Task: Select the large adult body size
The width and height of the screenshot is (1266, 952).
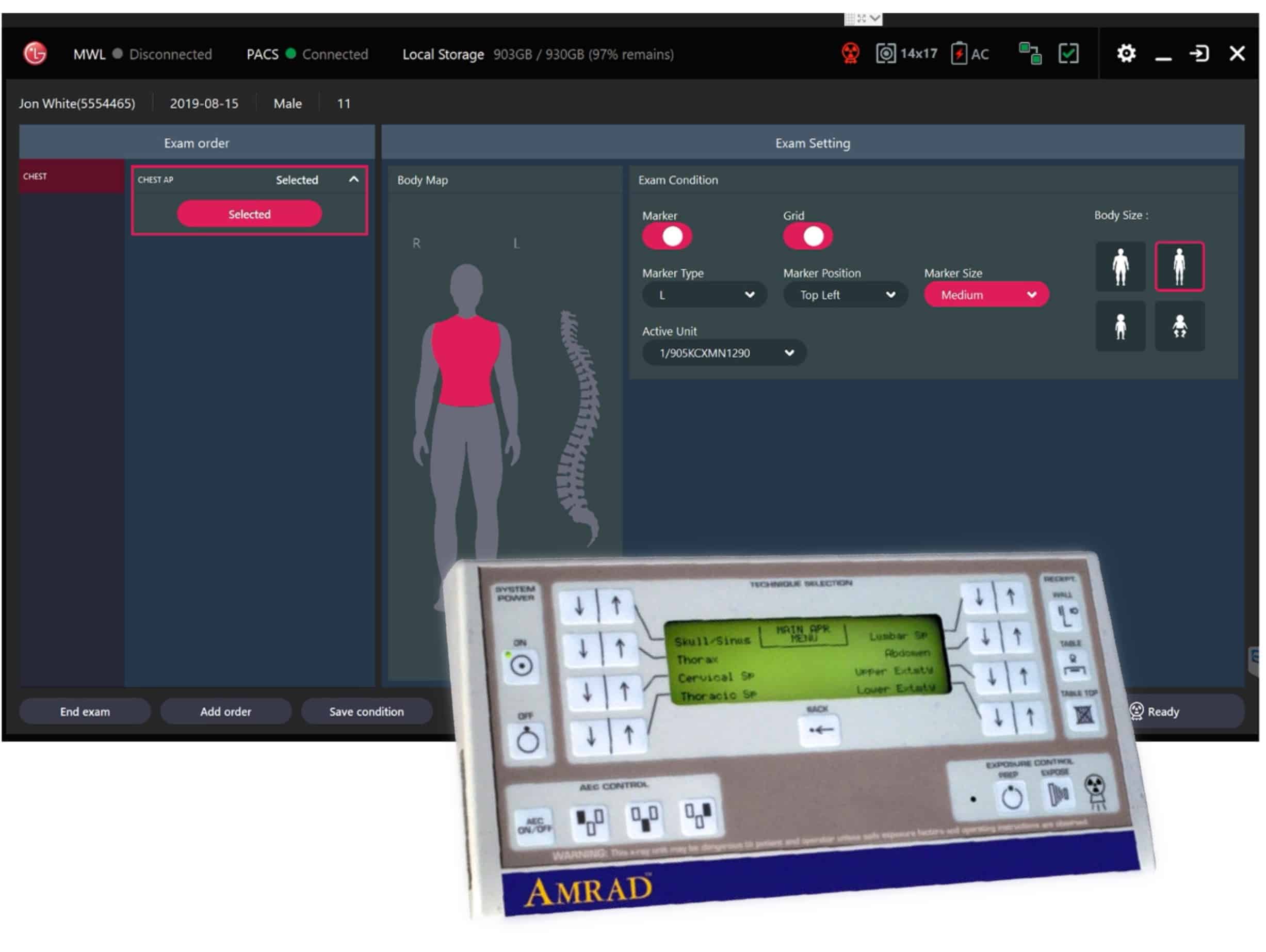Action: 1121,267
